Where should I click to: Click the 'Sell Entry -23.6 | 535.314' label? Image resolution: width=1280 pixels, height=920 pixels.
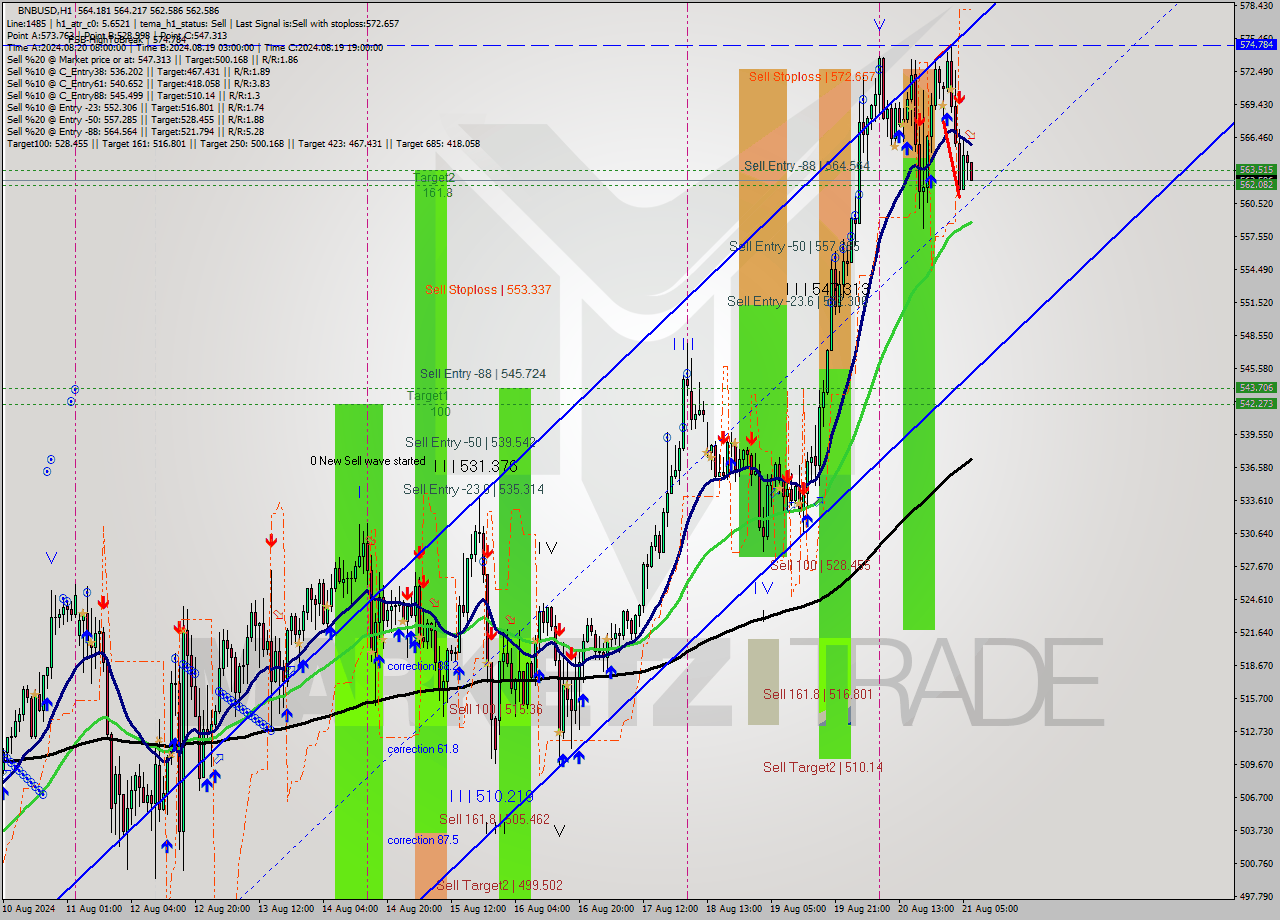(474, 489)
